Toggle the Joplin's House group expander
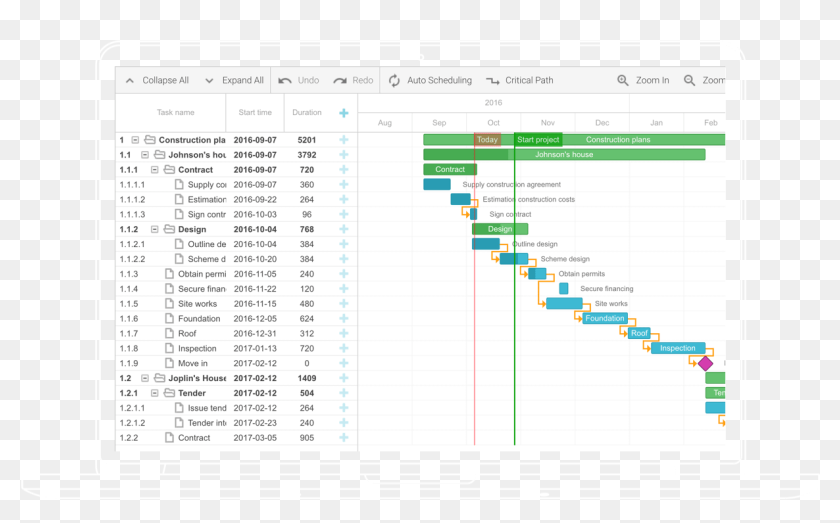 pyautogui.click(x=145, y=379)
